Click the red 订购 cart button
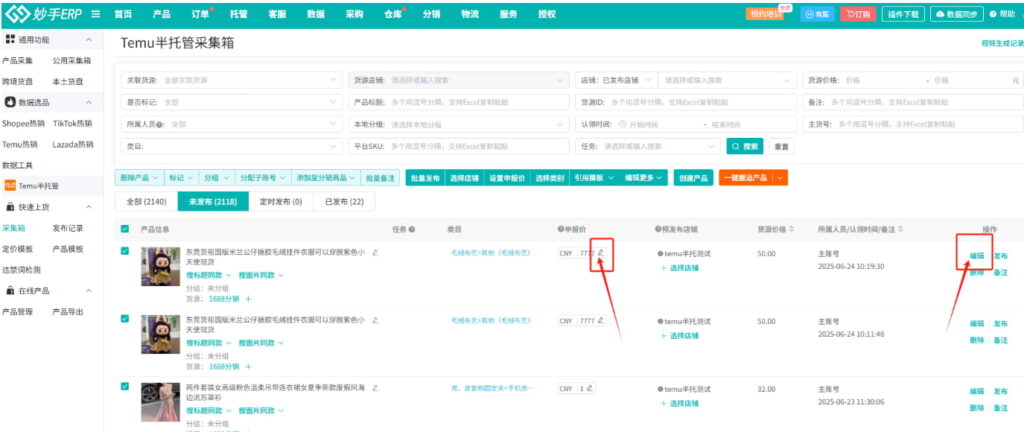The image size is (1024, 432). click(858, 14)
